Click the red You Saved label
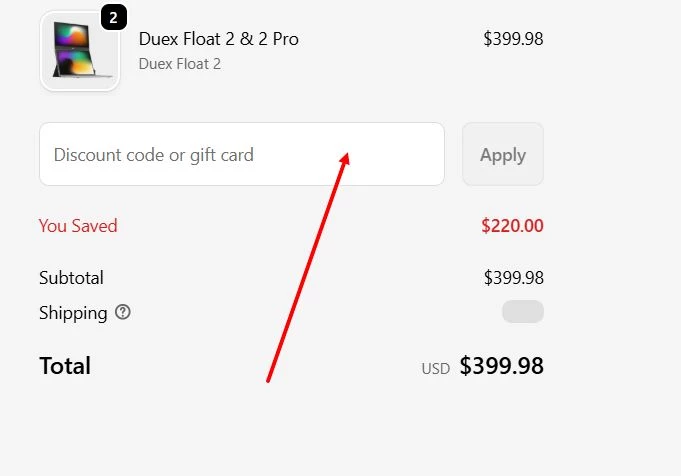The image size is (681, 476). coord(78,226)
